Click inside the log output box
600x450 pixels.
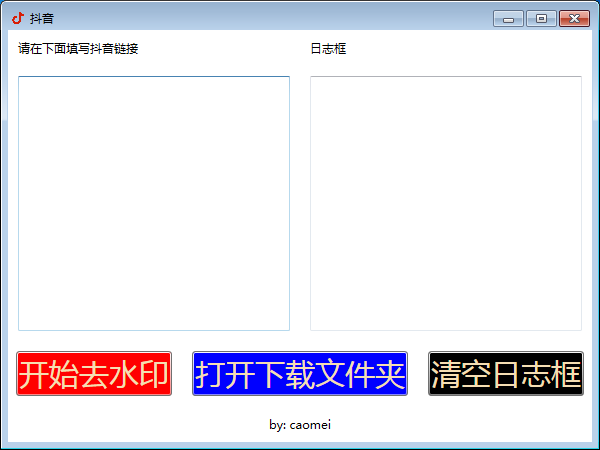click(x=446, y=203)
